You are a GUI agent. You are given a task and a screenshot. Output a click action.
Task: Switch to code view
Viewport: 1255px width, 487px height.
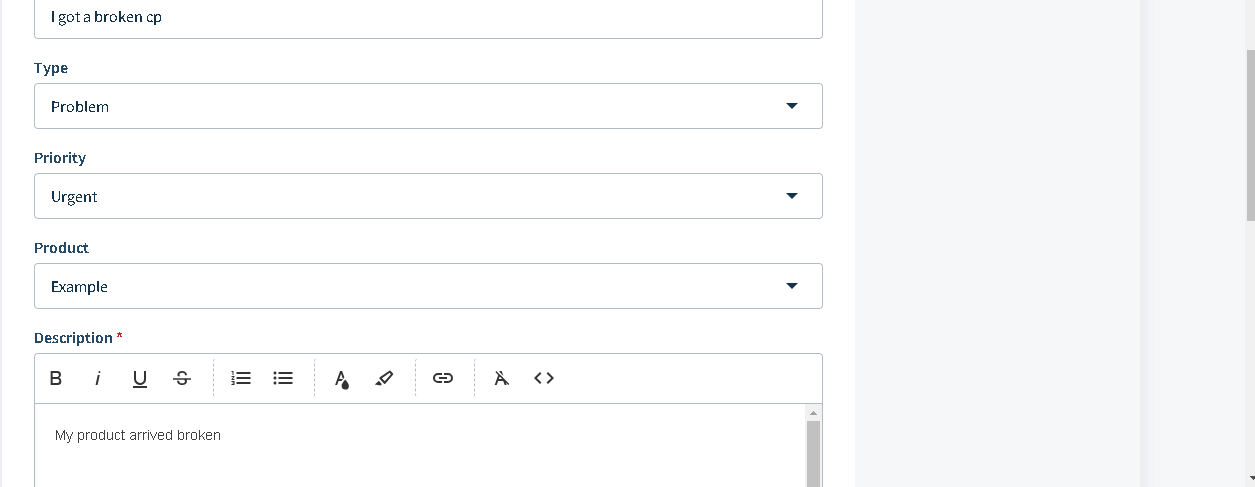544,378
